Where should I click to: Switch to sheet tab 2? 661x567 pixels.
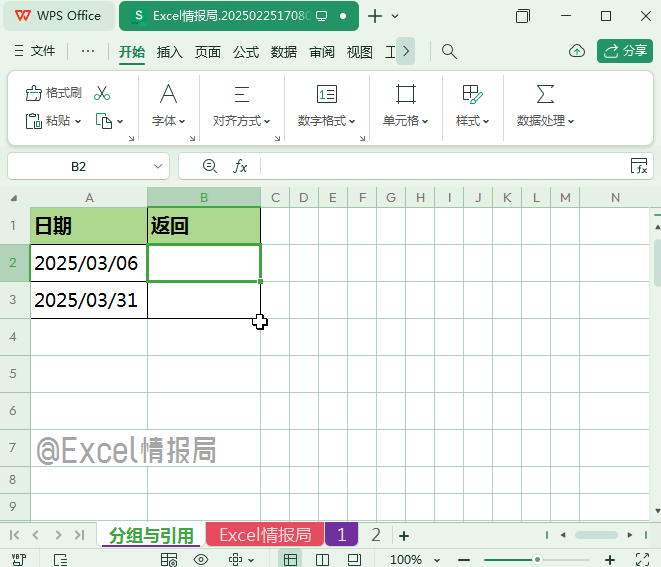coord(376,535)
